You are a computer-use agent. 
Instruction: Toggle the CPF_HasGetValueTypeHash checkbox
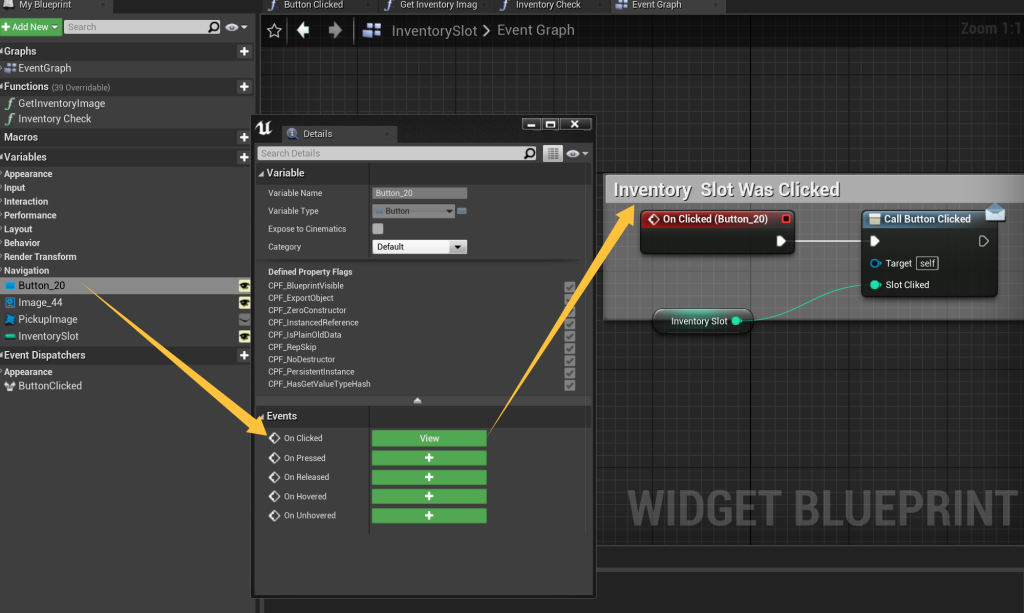[569, 385]
